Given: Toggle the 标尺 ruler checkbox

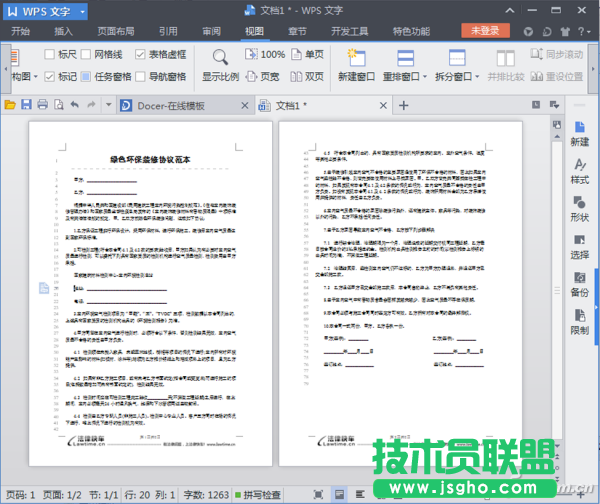Looking at the screenshot, I should tap(50, 55).
